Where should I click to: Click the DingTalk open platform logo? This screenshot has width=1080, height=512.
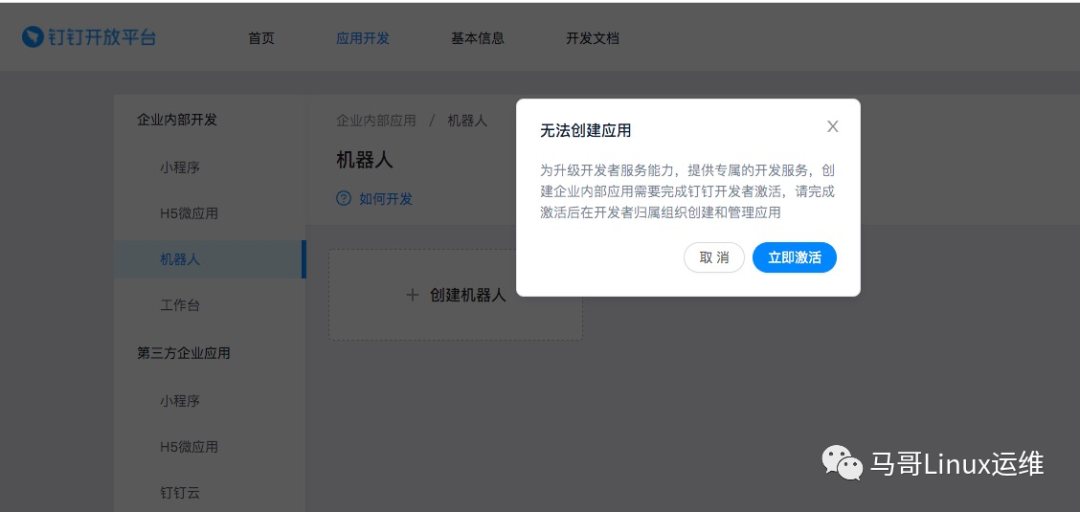89,37
